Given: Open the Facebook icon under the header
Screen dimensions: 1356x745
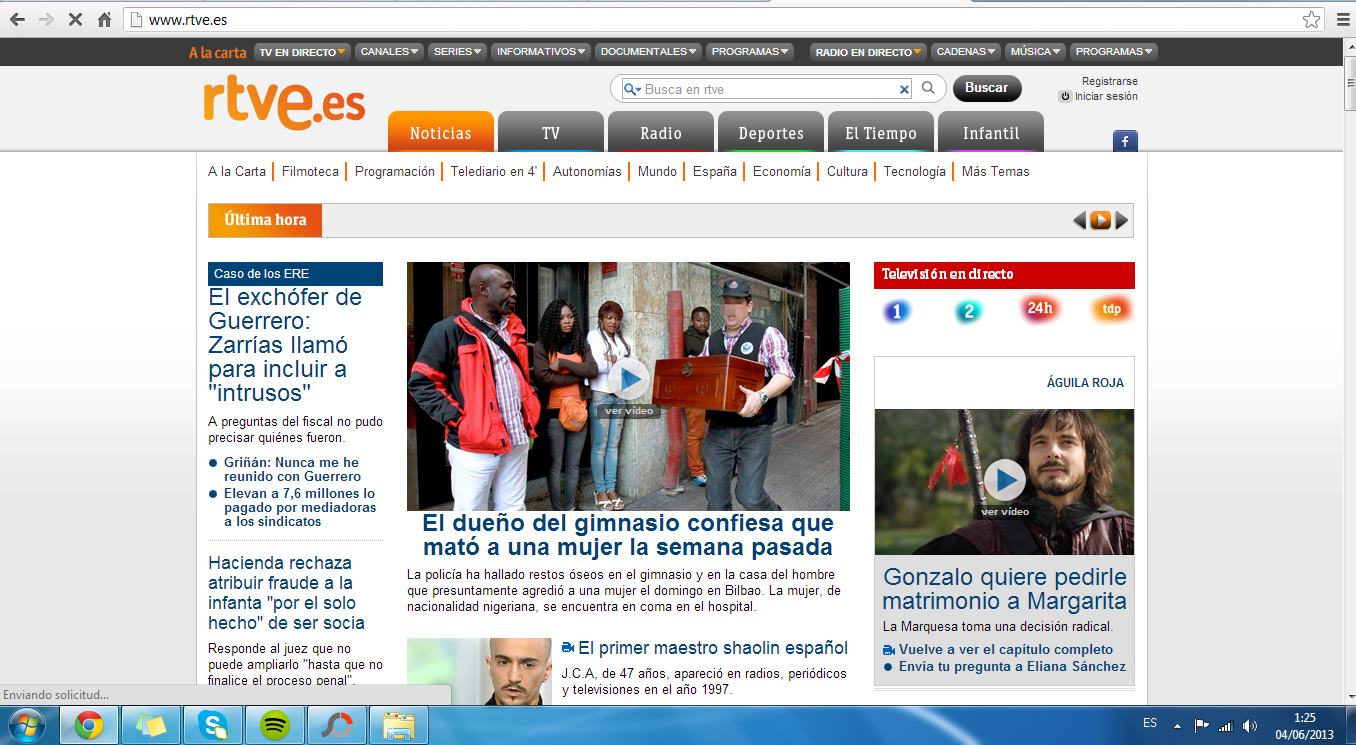Looking at the screenshot, I should [x=1125, y=142].
